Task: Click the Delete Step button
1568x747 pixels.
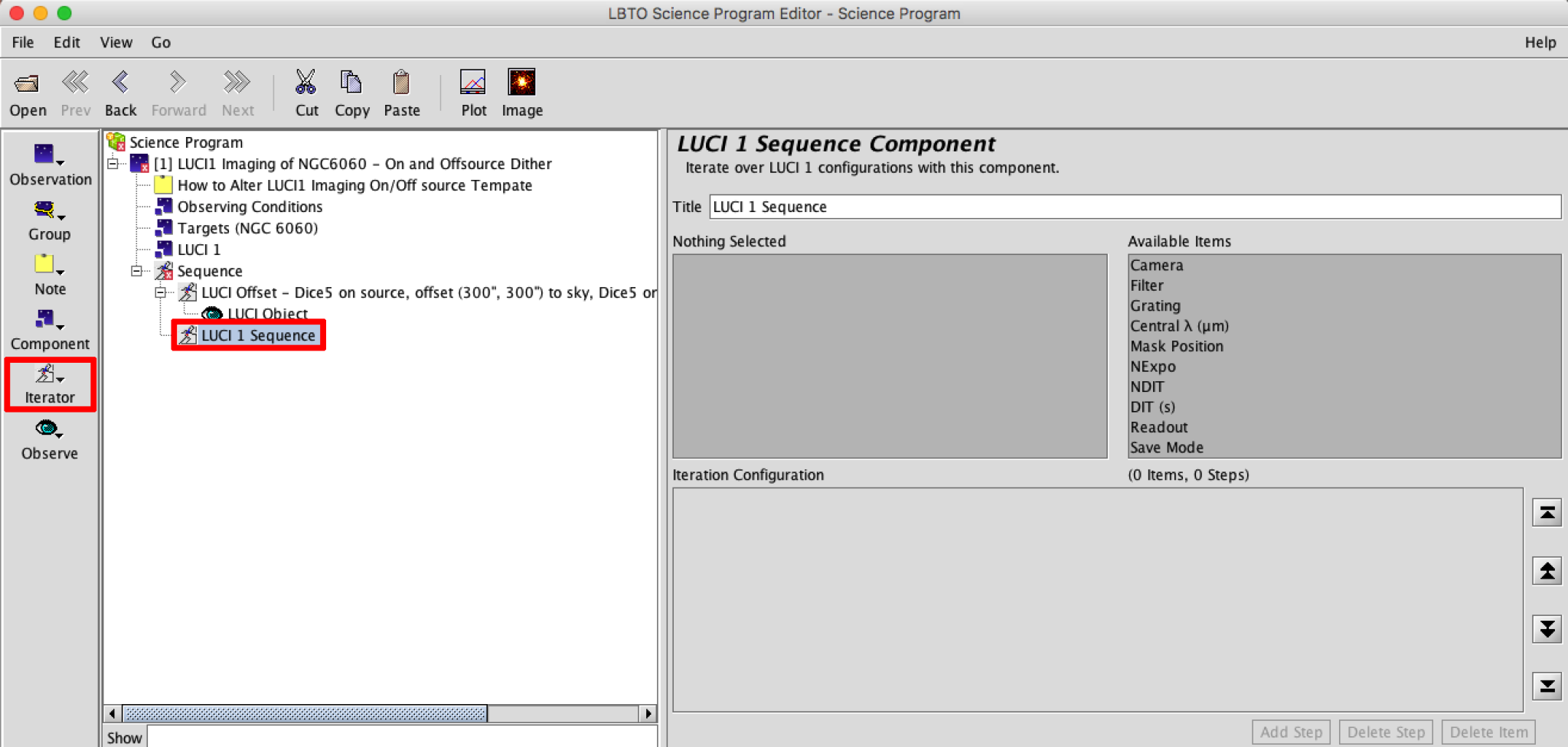Action: pyautogui.click(x=1386, y=732)
